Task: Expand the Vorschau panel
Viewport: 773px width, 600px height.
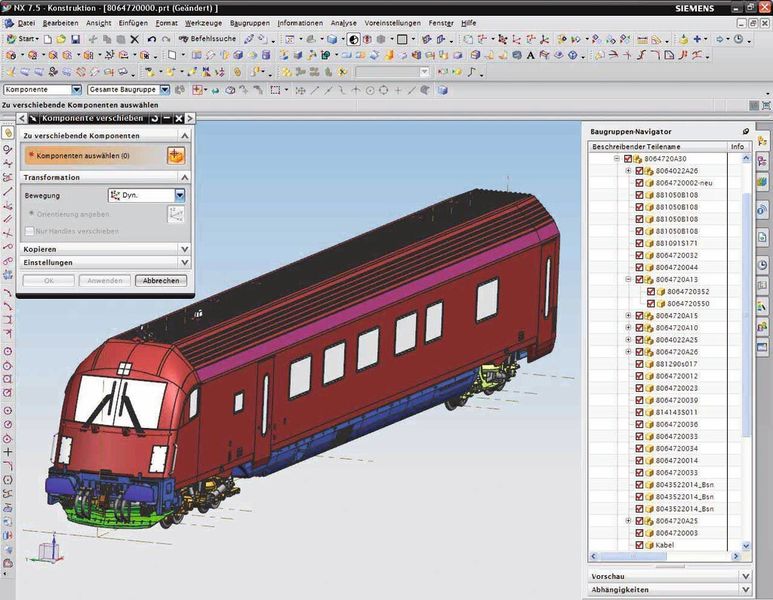Action: pyautogui.click(x=745, y=576)
